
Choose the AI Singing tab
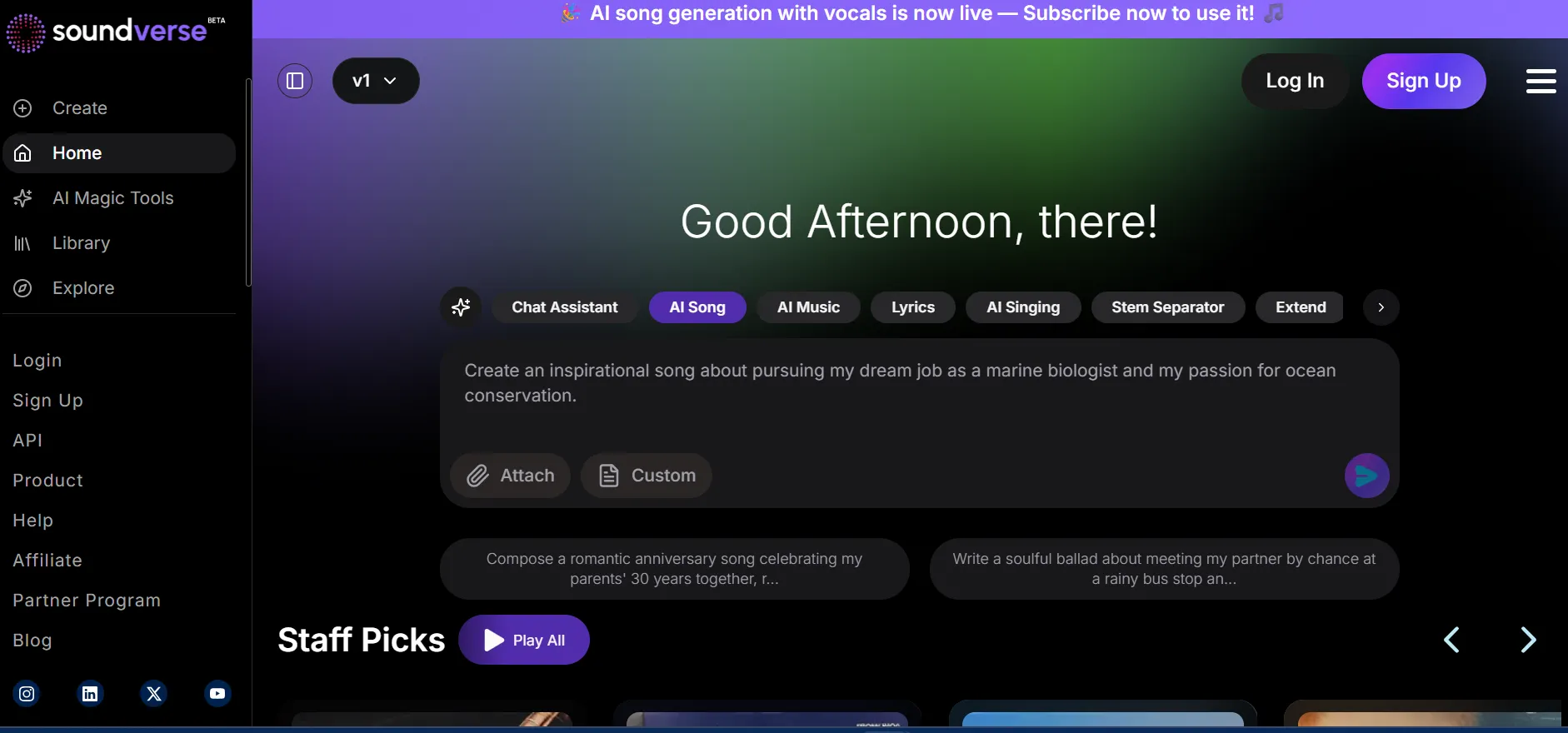click(x=1023, y=307)
